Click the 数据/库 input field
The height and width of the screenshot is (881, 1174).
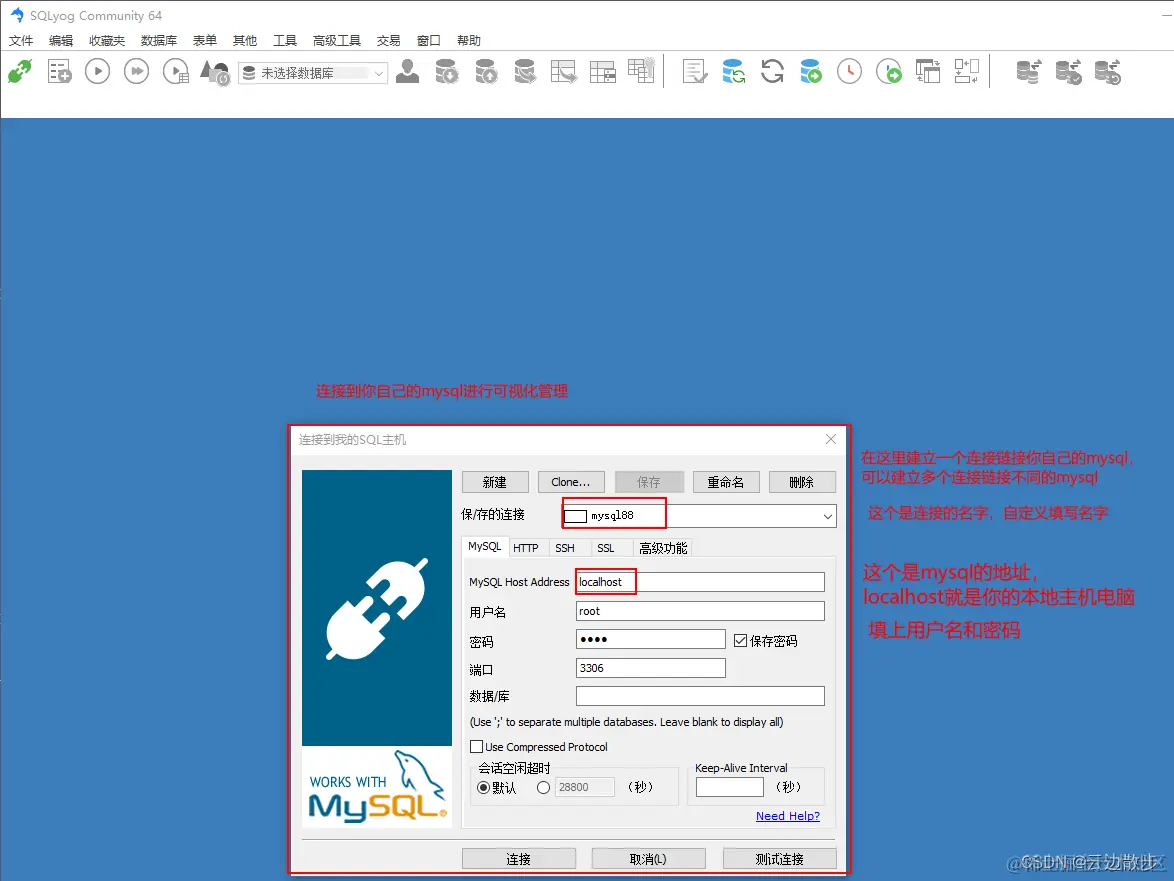700,696
